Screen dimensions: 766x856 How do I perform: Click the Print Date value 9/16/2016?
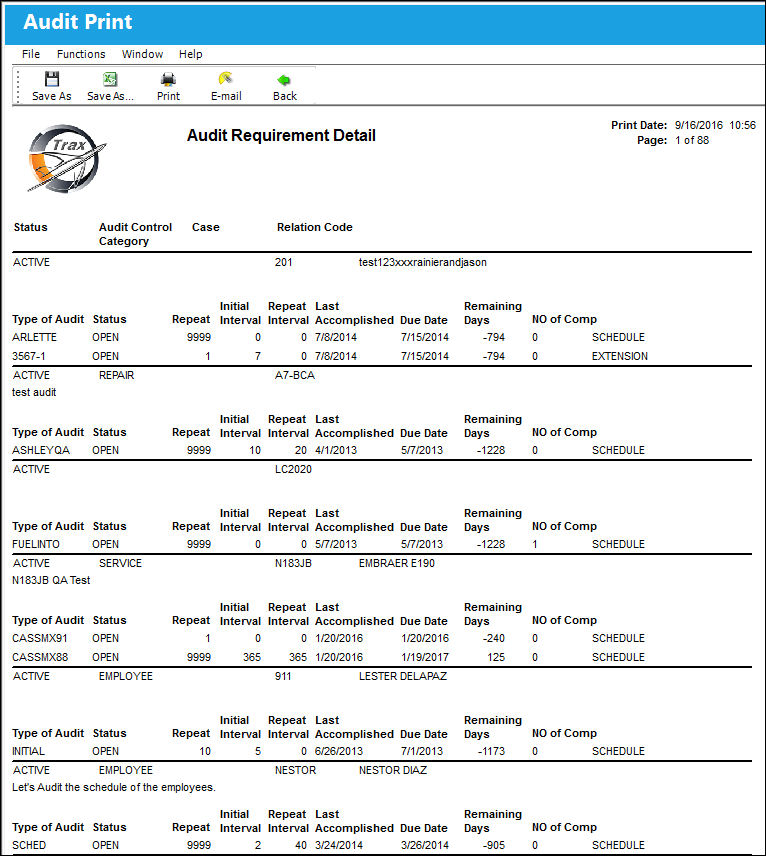tap(698, 125)
